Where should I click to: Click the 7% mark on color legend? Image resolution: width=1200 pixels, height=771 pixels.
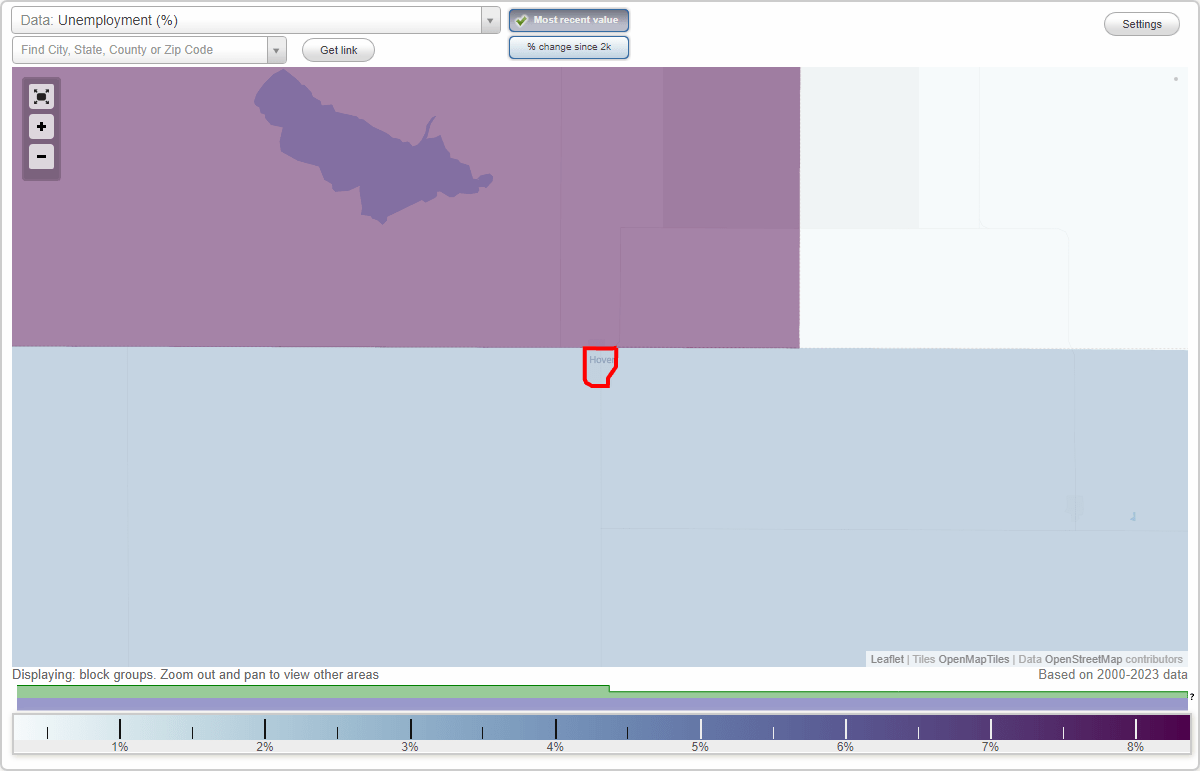(990, 747)
